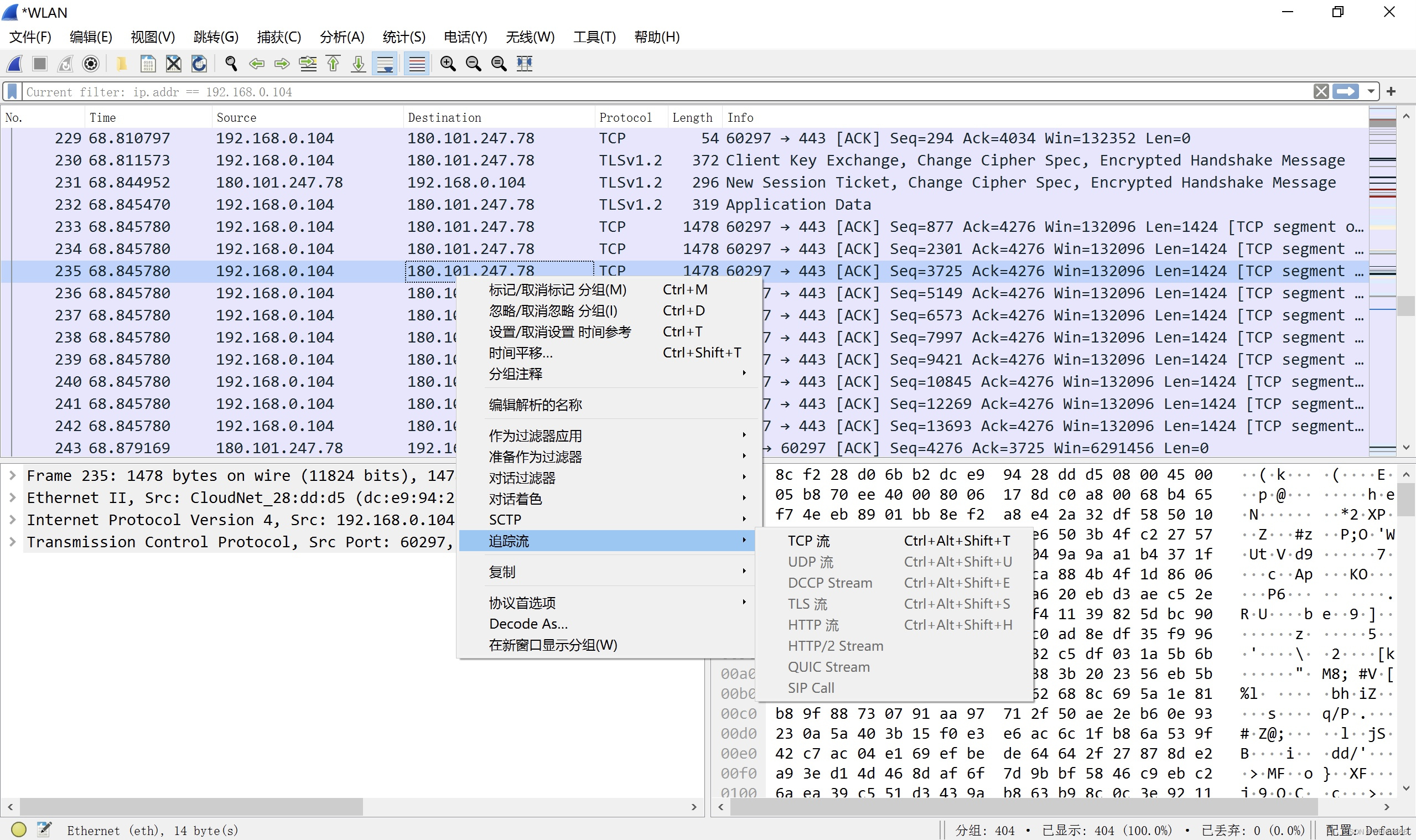This screenshot has width=1416, height=840.
Task: Click the resize columns icon
Action: pos(525,64)
